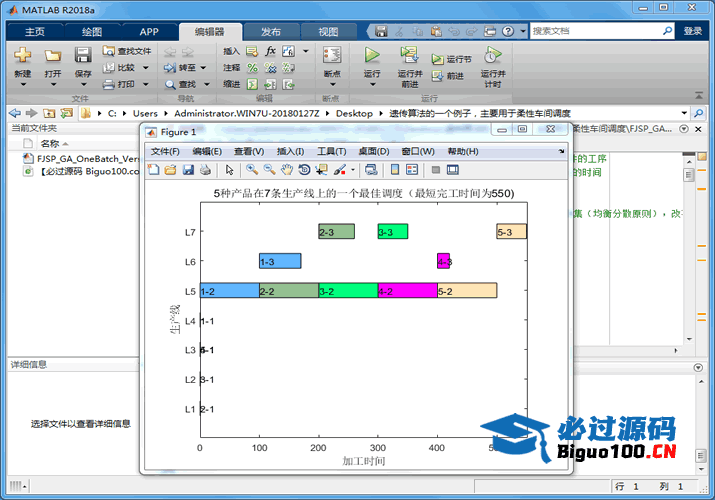Click the Print Figure icon in the figure toolbar
The image size is (715, 500).
tap(205, 170)
